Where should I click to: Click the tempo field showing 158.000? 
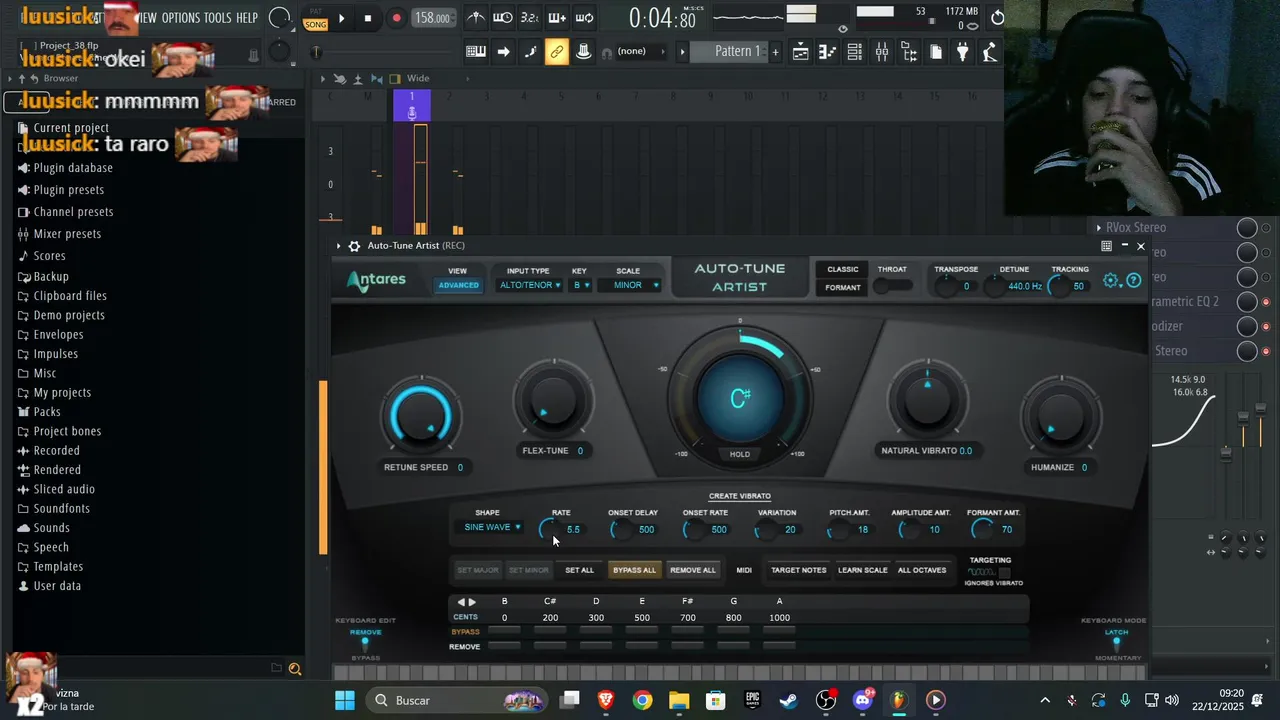pos(432,18)
